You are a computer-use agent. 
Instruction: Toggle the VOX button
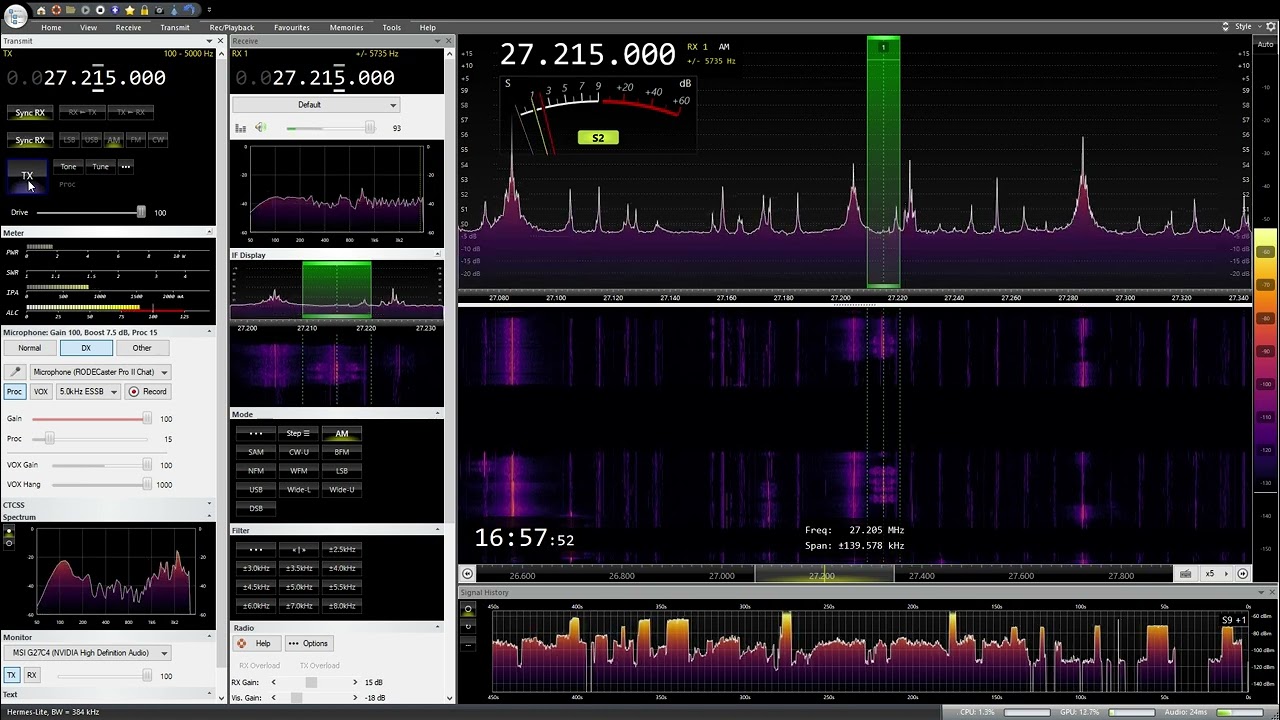pos(40,392)
